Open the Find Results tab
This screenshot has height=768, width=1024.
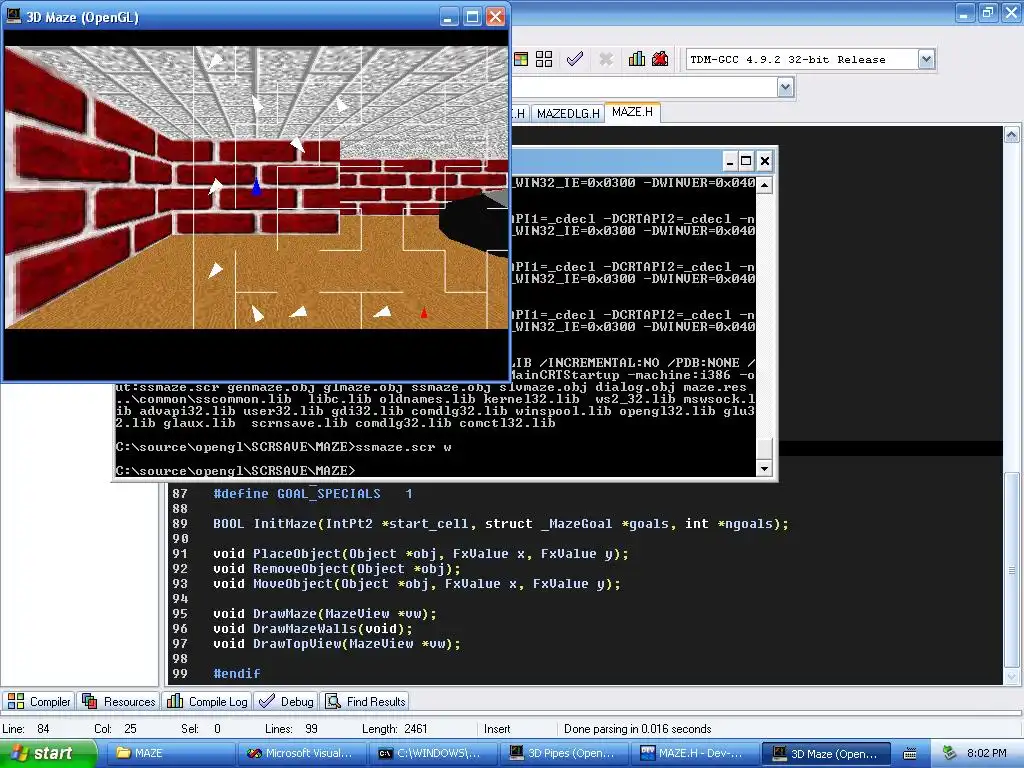pos(366,701)
